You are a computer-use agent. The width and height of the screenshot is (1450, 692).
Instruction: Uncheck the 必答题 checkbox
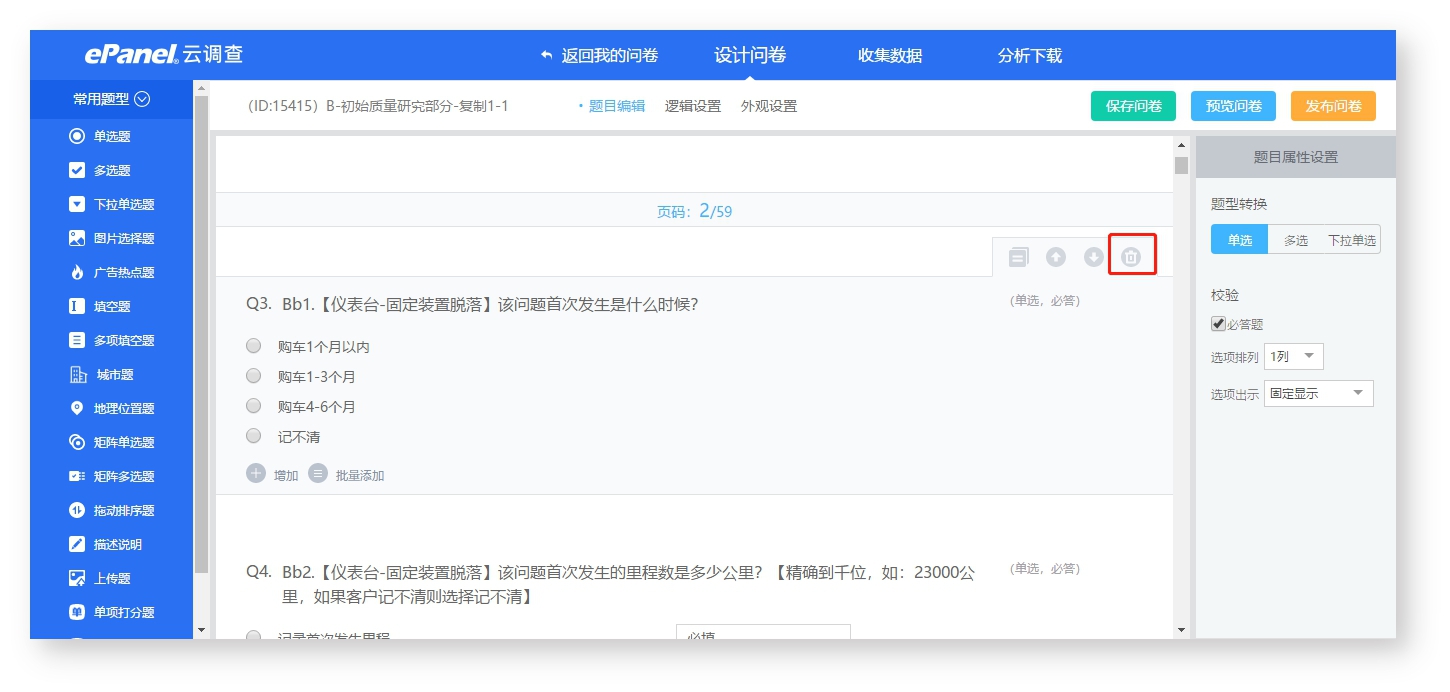1218,324
